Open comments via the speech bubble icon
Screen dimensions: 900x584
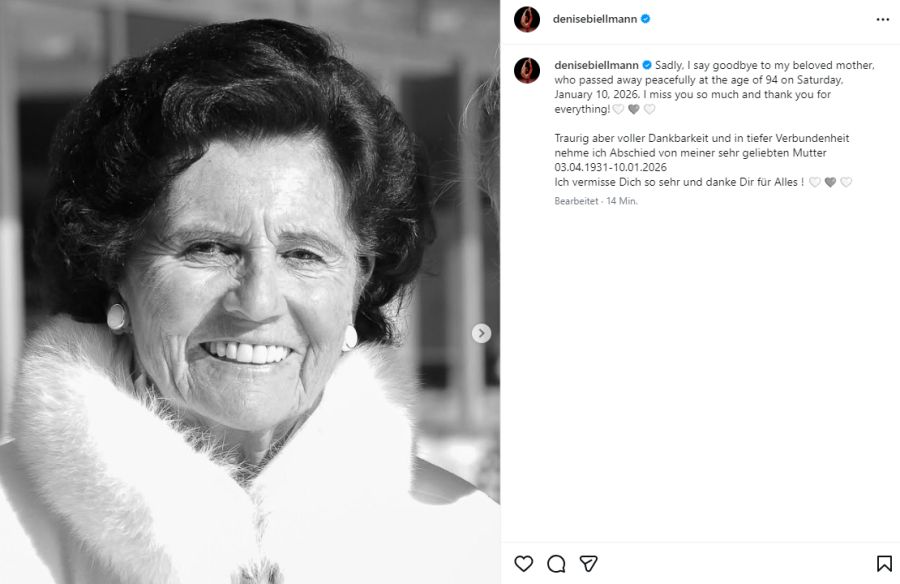tap(556, 563)
